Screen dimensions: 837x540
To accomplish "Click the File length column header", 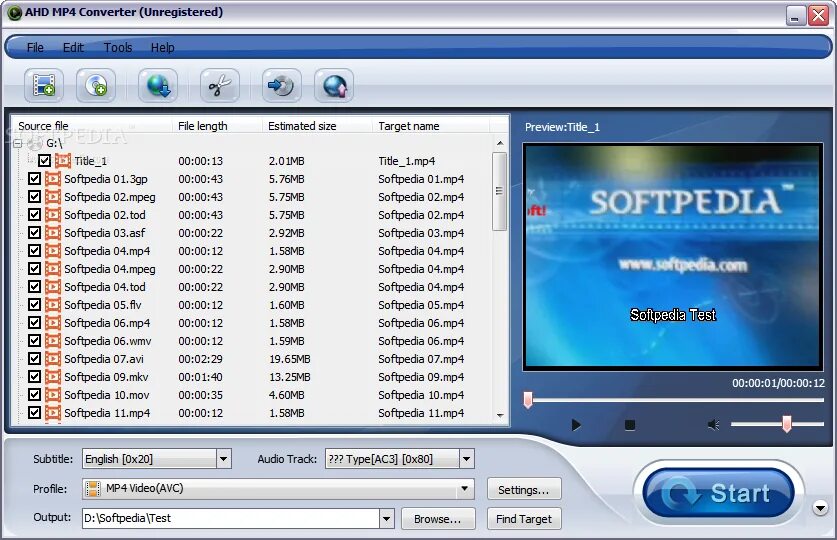I will [217, 126].
